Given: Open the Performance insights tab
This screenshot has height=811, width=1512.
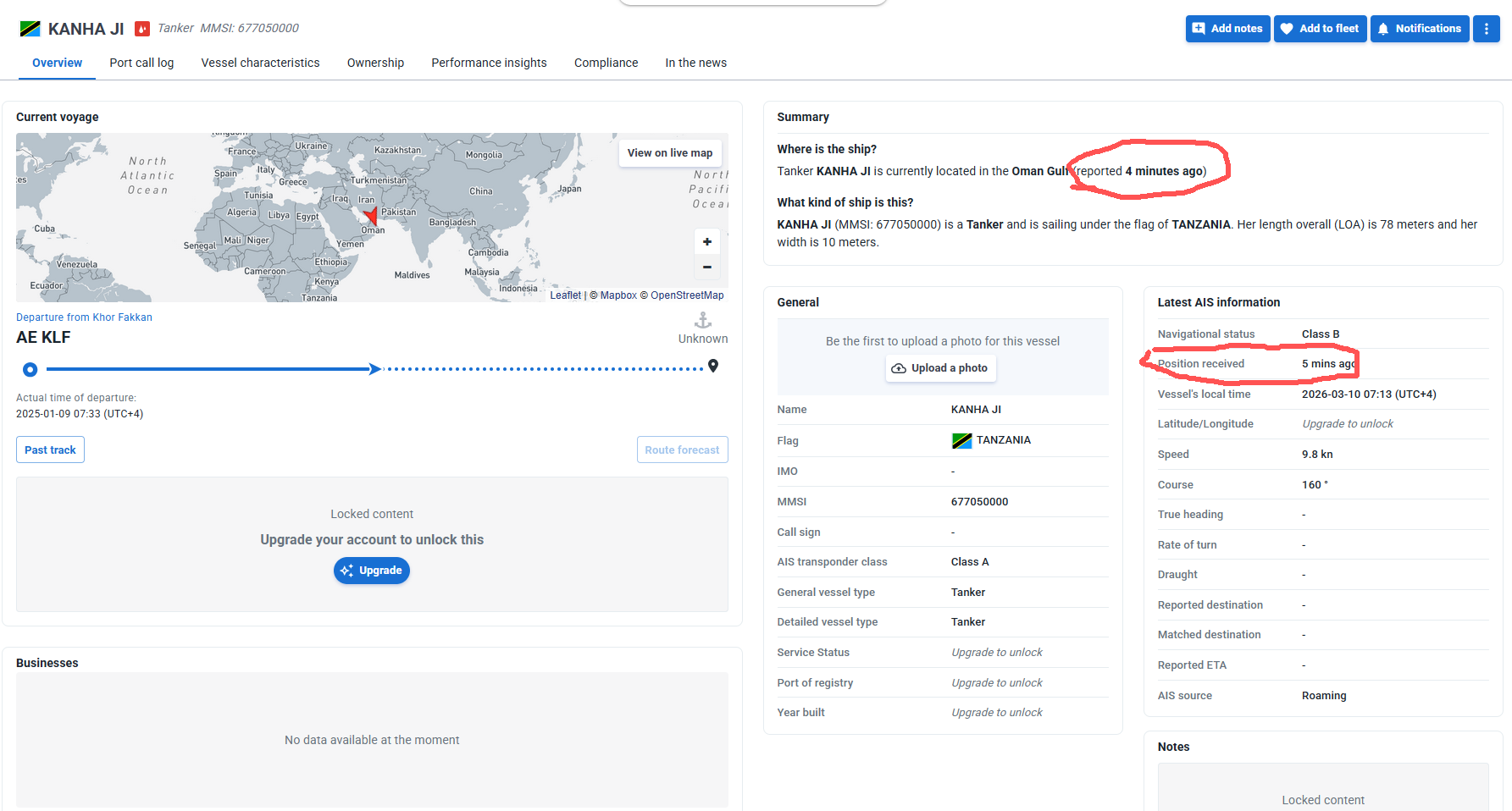Looking at the screenshot, I should (x=489, y=63).
